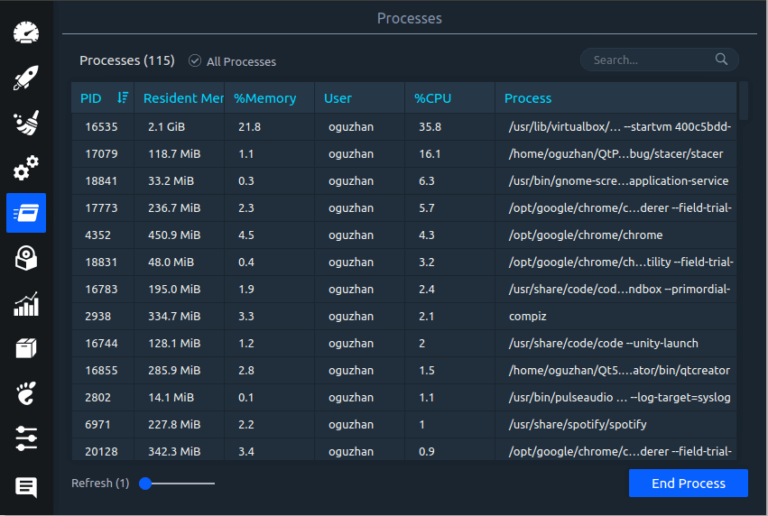This screenshot has width=768, height=516.
Task: Open the Dashboard speedometer icon
Action: pos(26,33)
